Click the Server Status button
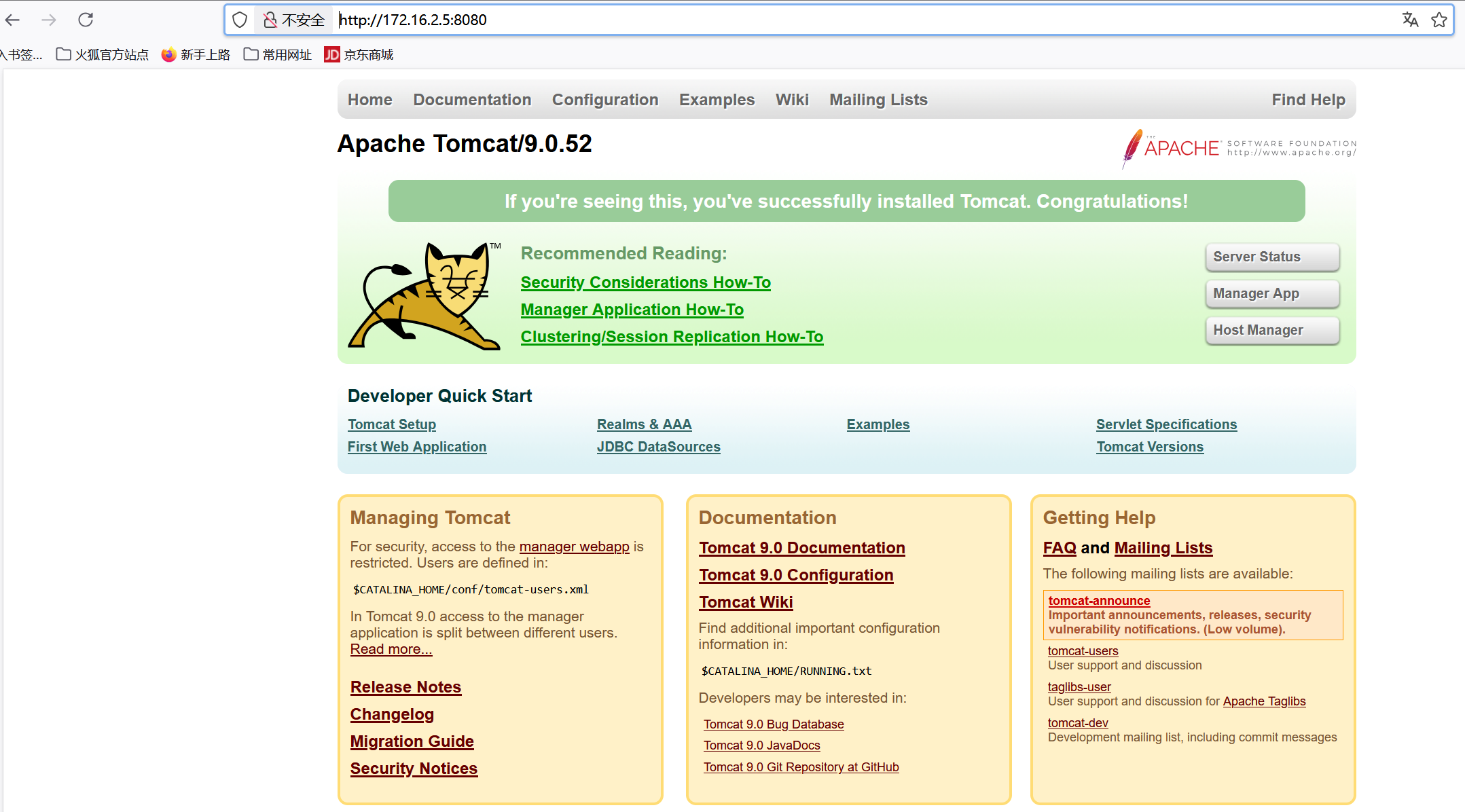 (x=1272, y=257)
